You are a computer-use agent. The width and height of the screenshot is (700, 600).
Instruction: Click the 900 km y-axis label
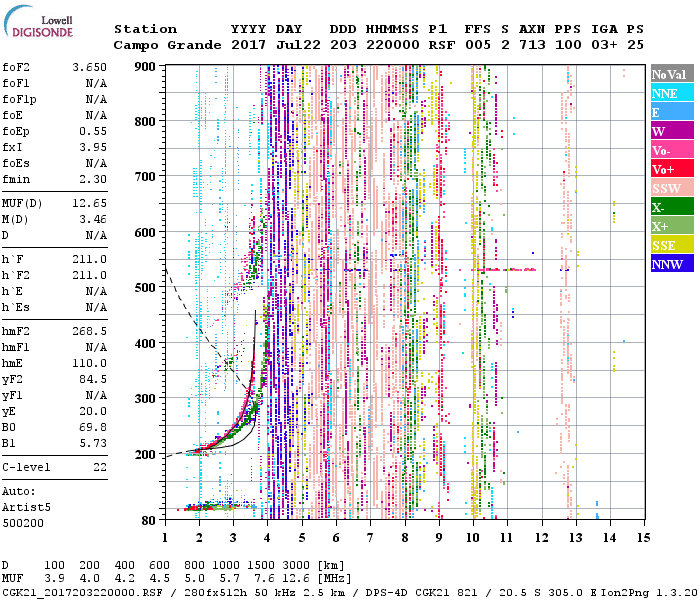[x=148, y=67]
